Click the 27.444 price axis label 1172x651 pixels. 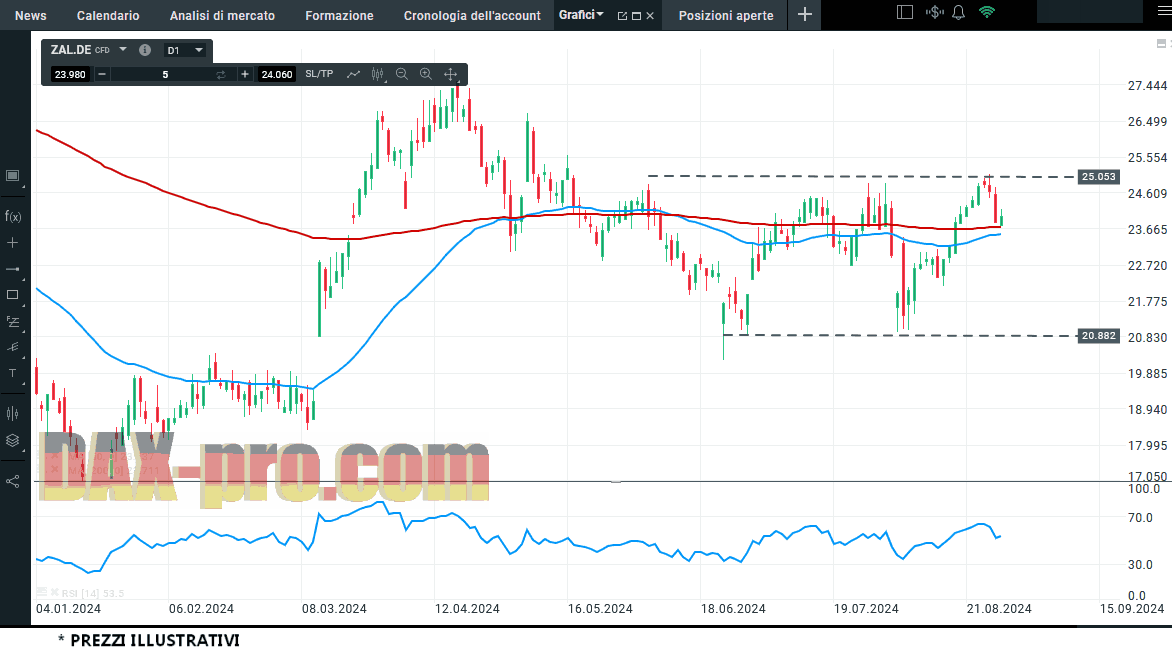(1147, 86)
